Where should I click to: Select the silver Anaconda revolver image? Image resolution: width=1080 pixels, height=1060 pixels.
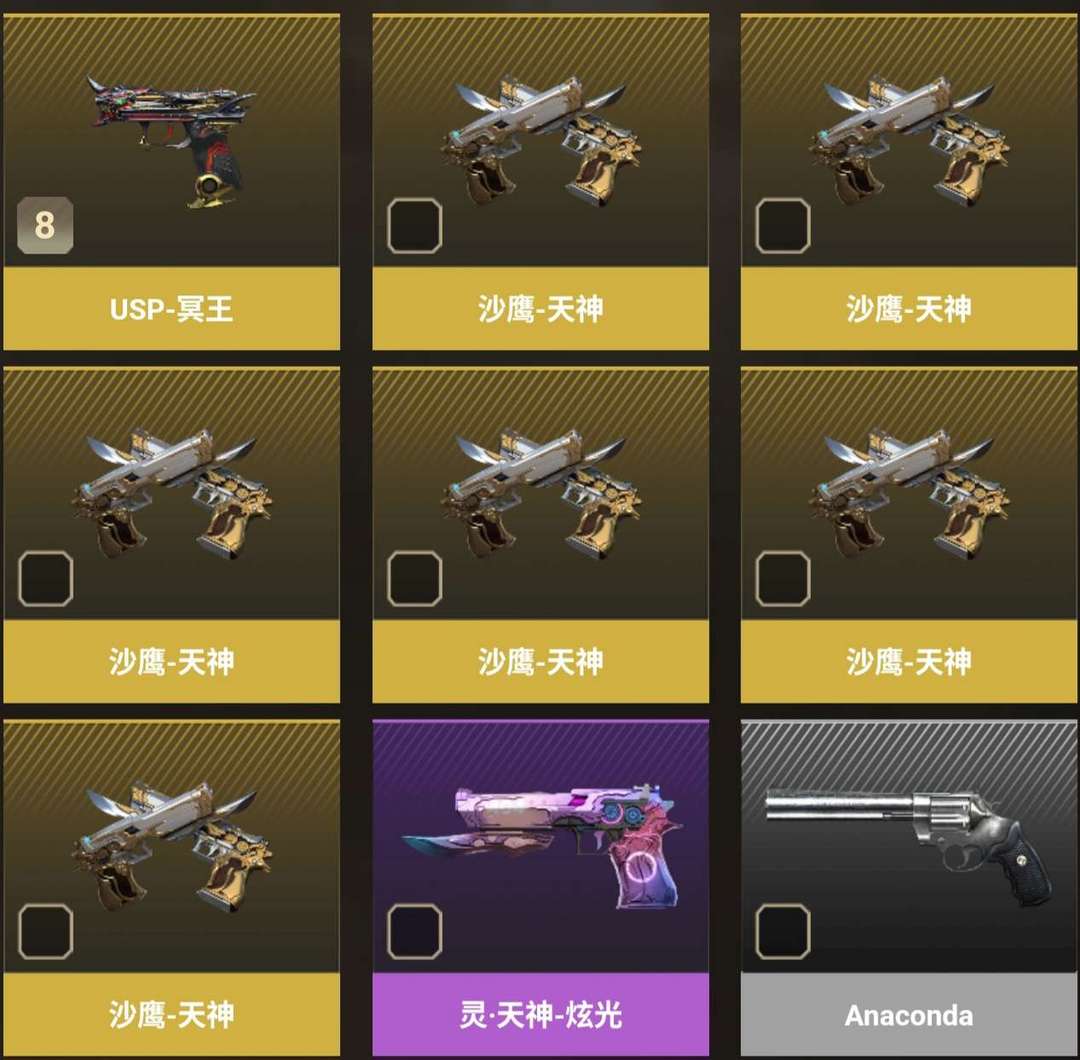click(908, 847)
